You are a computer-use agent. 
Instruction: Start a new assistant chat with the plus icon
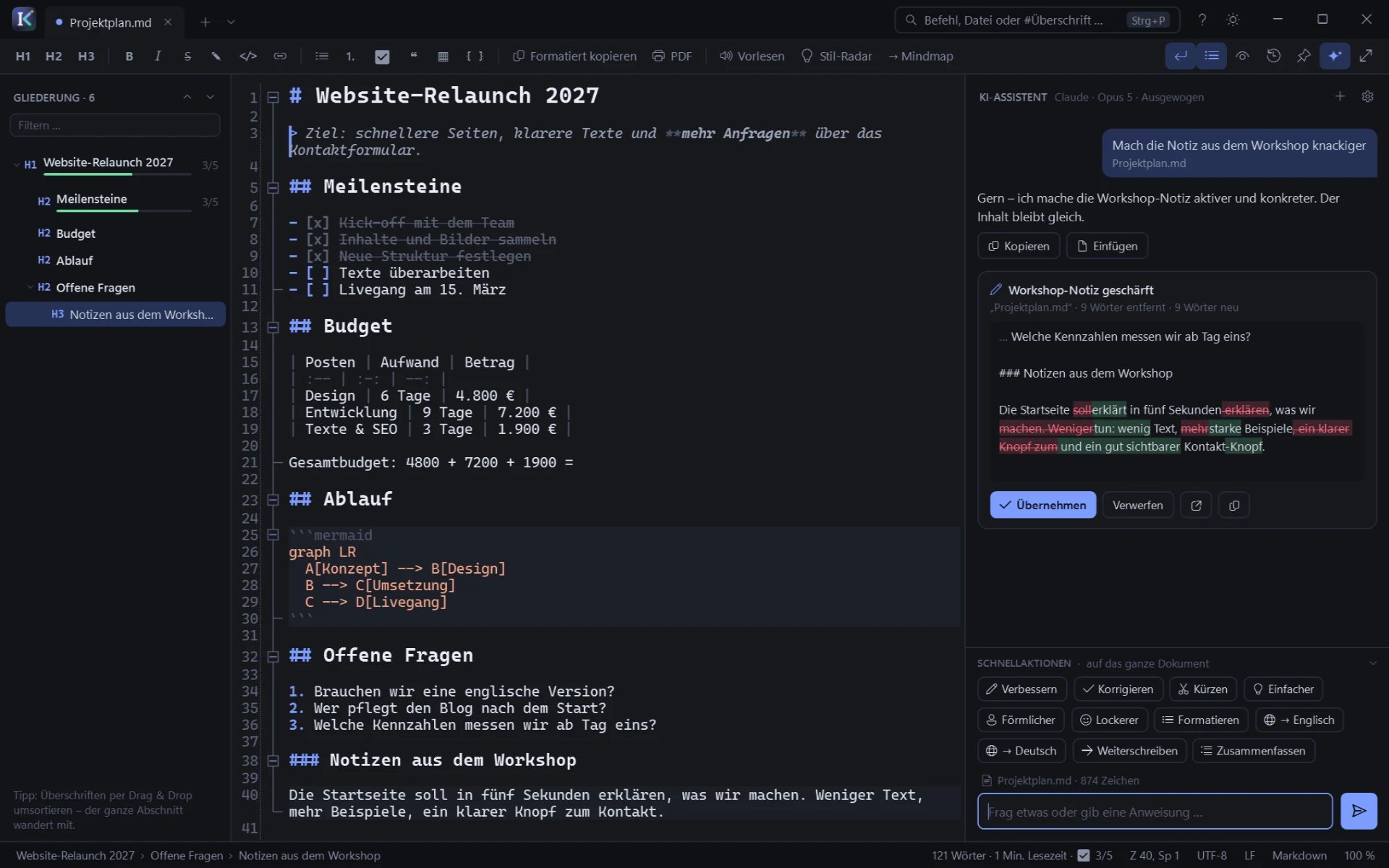pyautogui.click(x=1340, y=96)
